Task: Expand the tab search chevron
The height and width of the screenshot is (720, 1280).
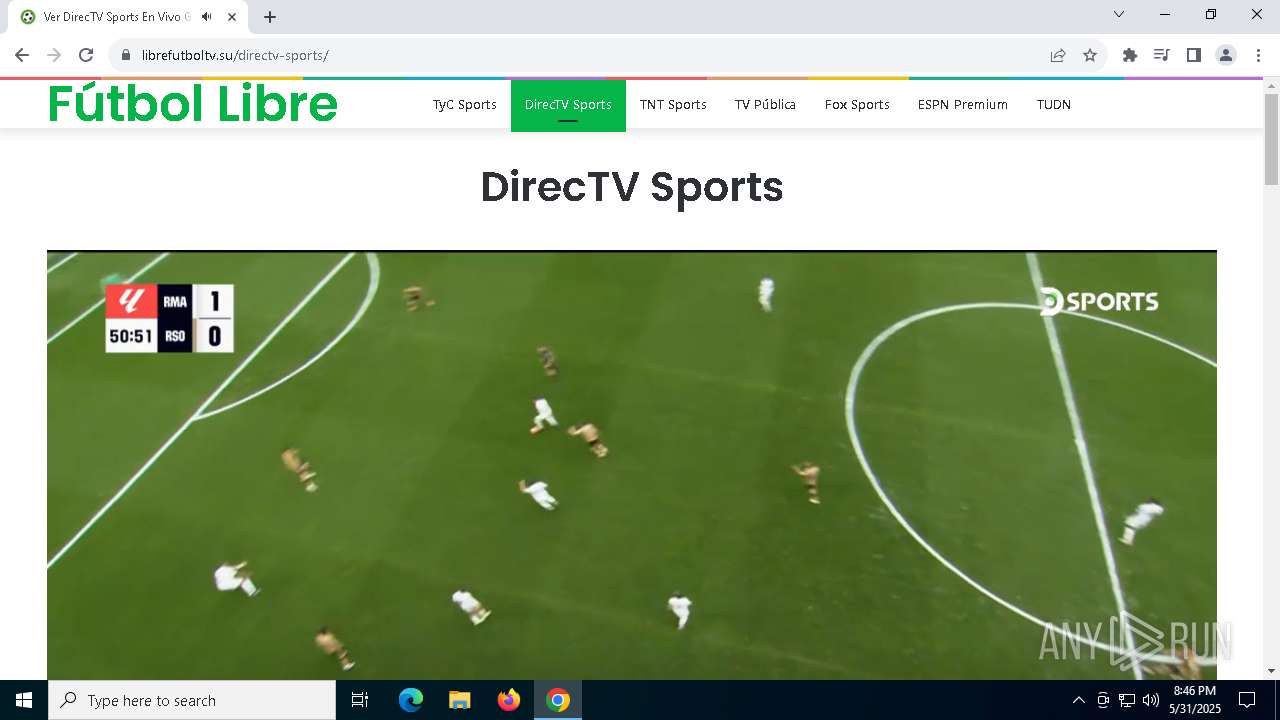Action: [1119, 15]
